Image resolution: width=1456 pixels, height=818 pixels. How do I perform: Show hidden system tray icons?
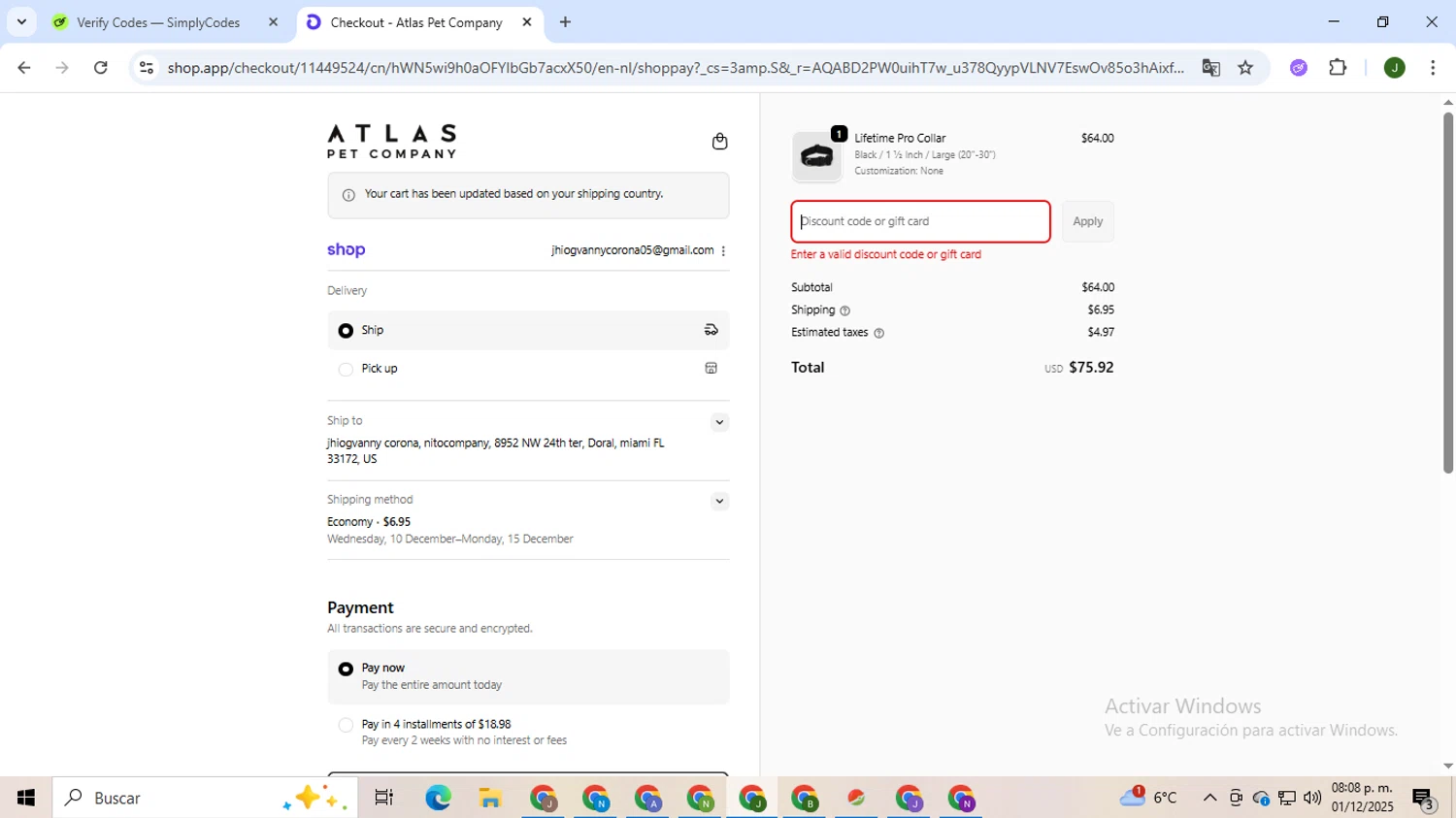click(1209, 798)
